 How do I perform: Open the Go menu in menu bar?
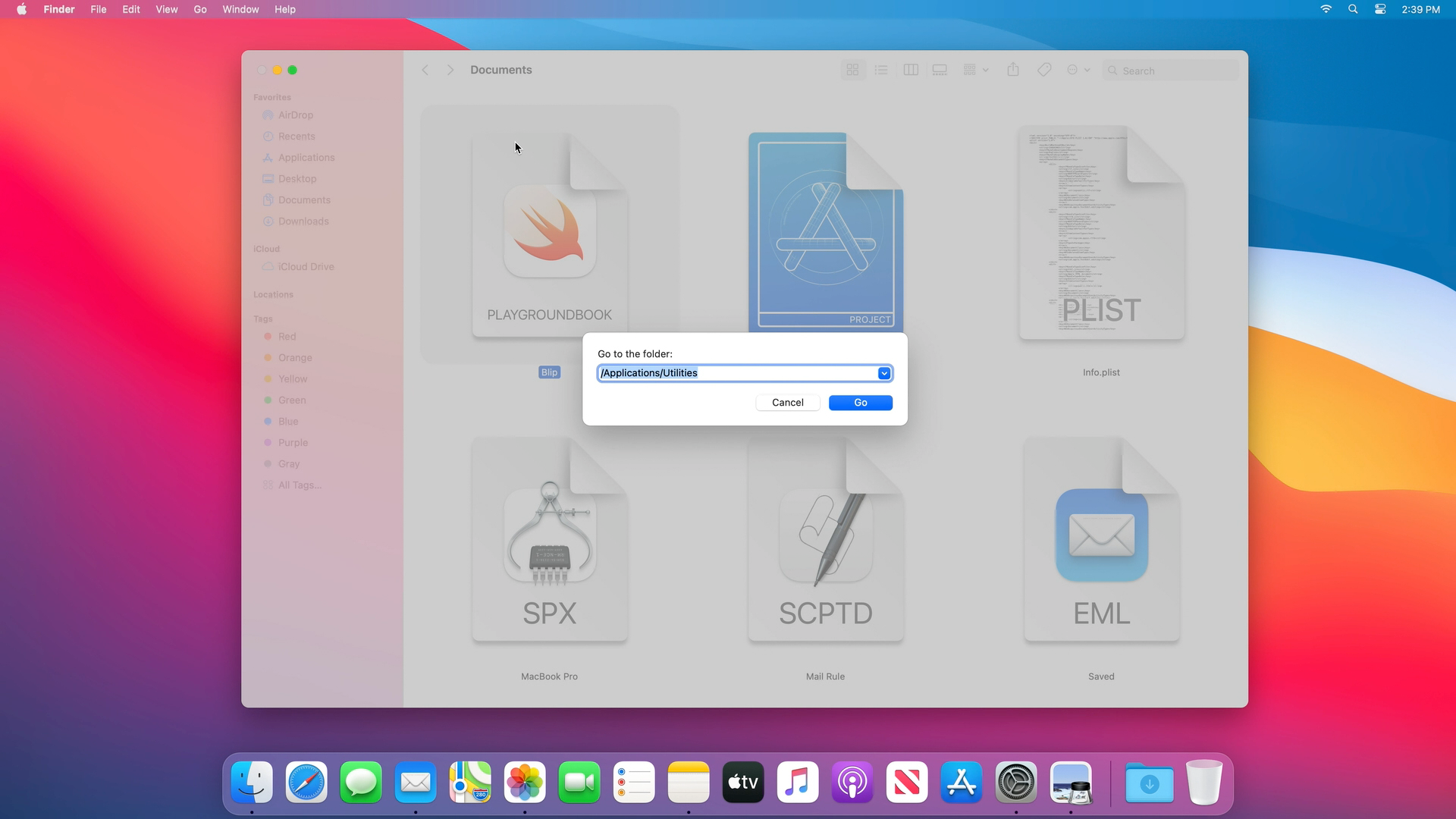pos(200,9)
